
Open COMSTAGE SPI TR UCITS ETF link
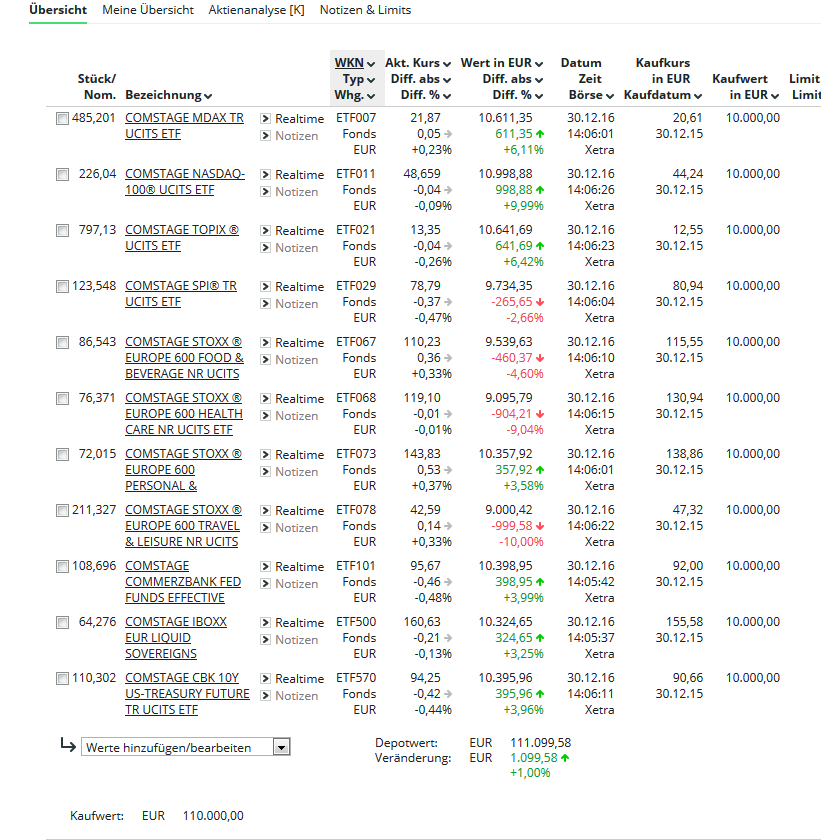[181, 294]
